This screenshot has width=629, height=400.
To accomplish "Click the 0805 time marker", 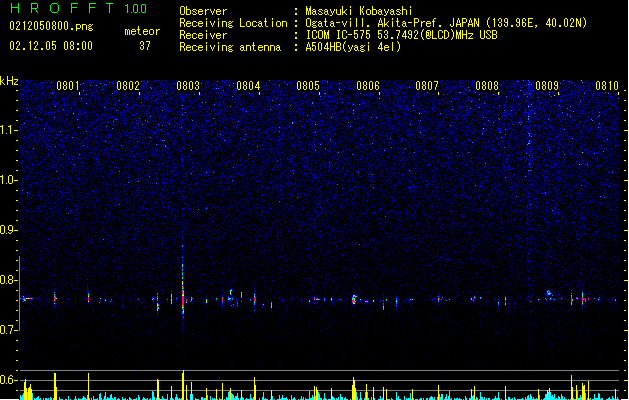I will [308, 86].
